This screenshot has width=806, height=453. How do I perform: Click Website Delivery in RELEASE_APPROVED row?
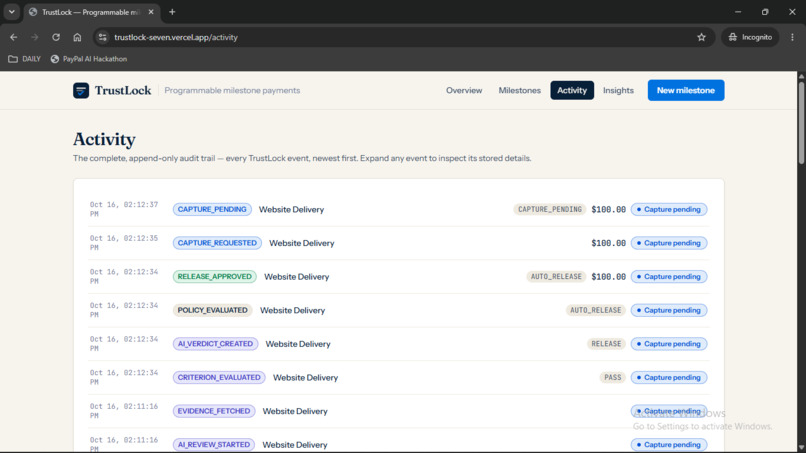297,277
